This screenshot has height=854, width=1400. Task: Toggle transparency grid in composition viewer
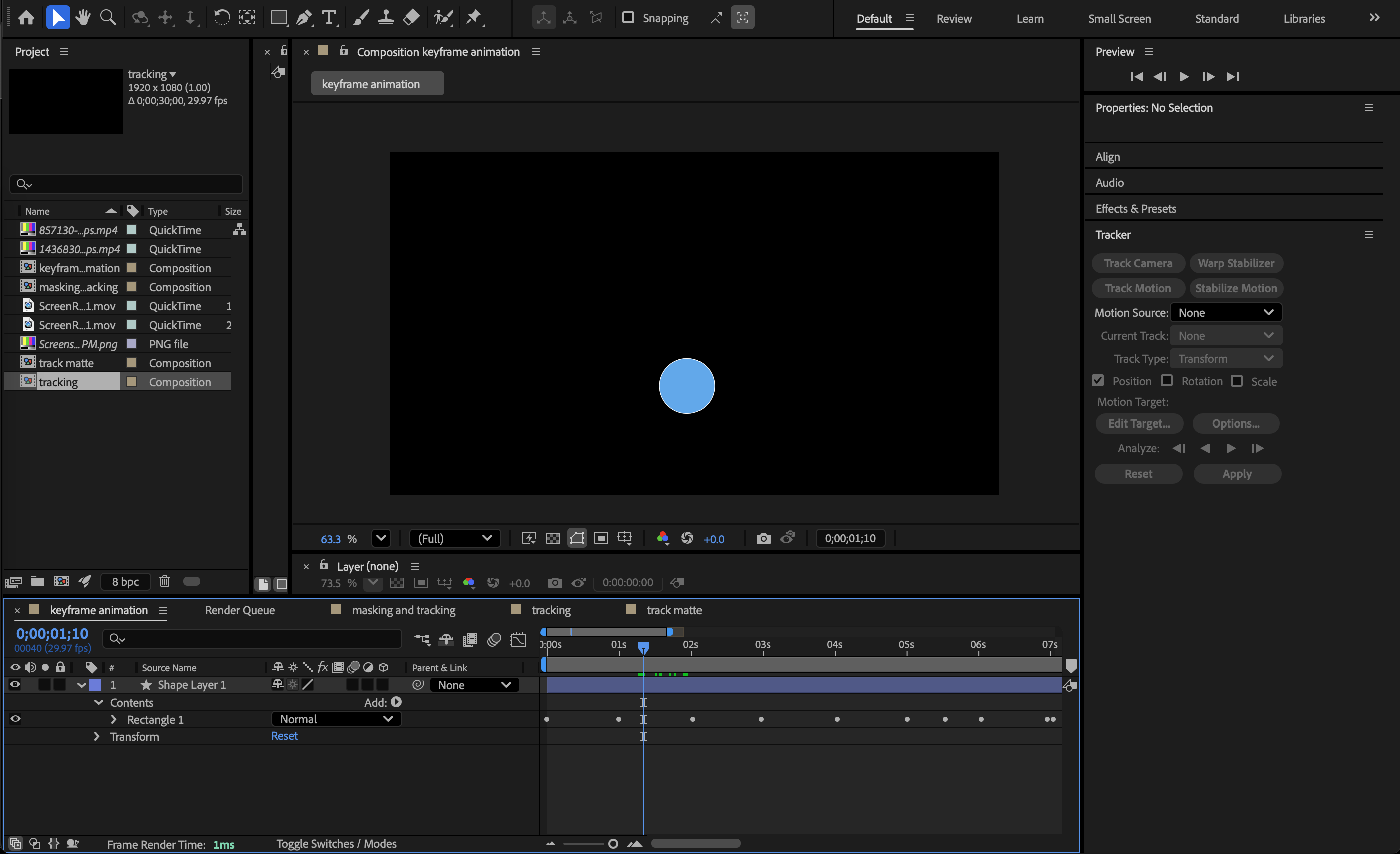pos(553,539)
